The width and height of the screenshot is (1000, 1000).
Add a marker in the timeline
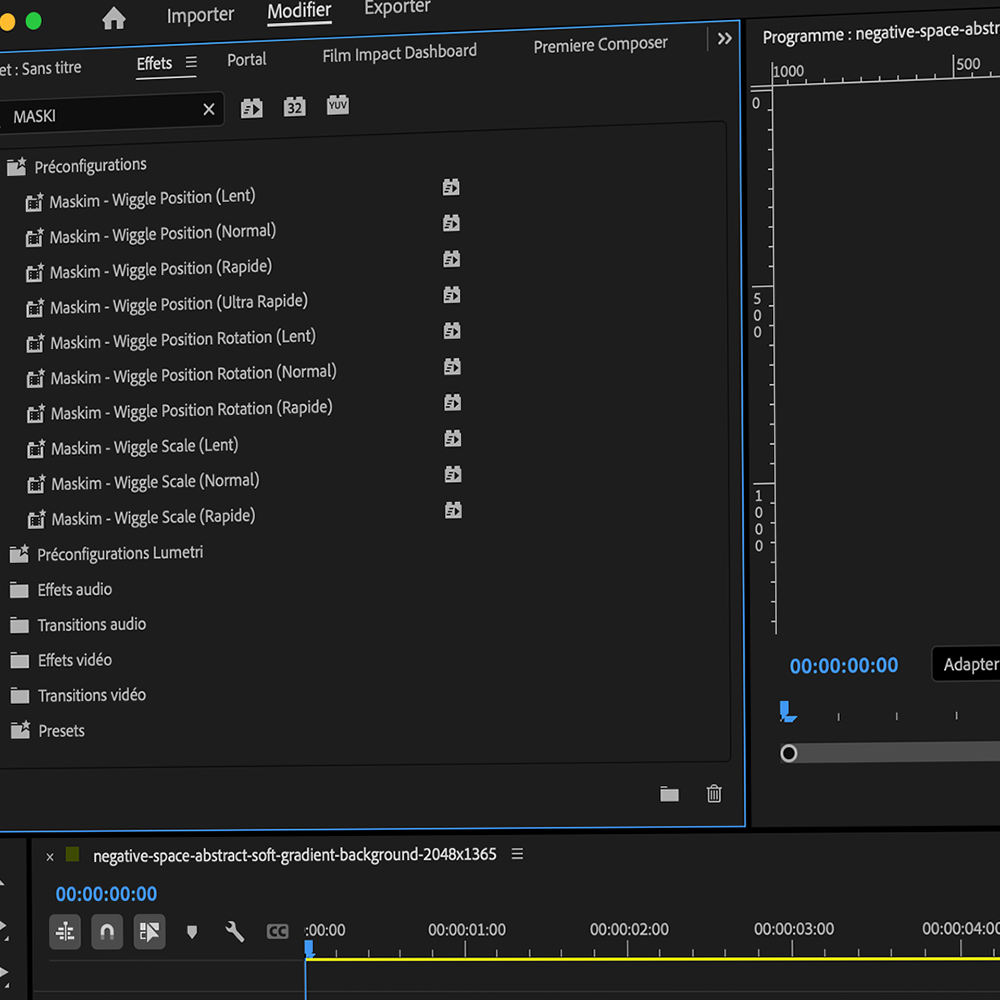point(192,932)
